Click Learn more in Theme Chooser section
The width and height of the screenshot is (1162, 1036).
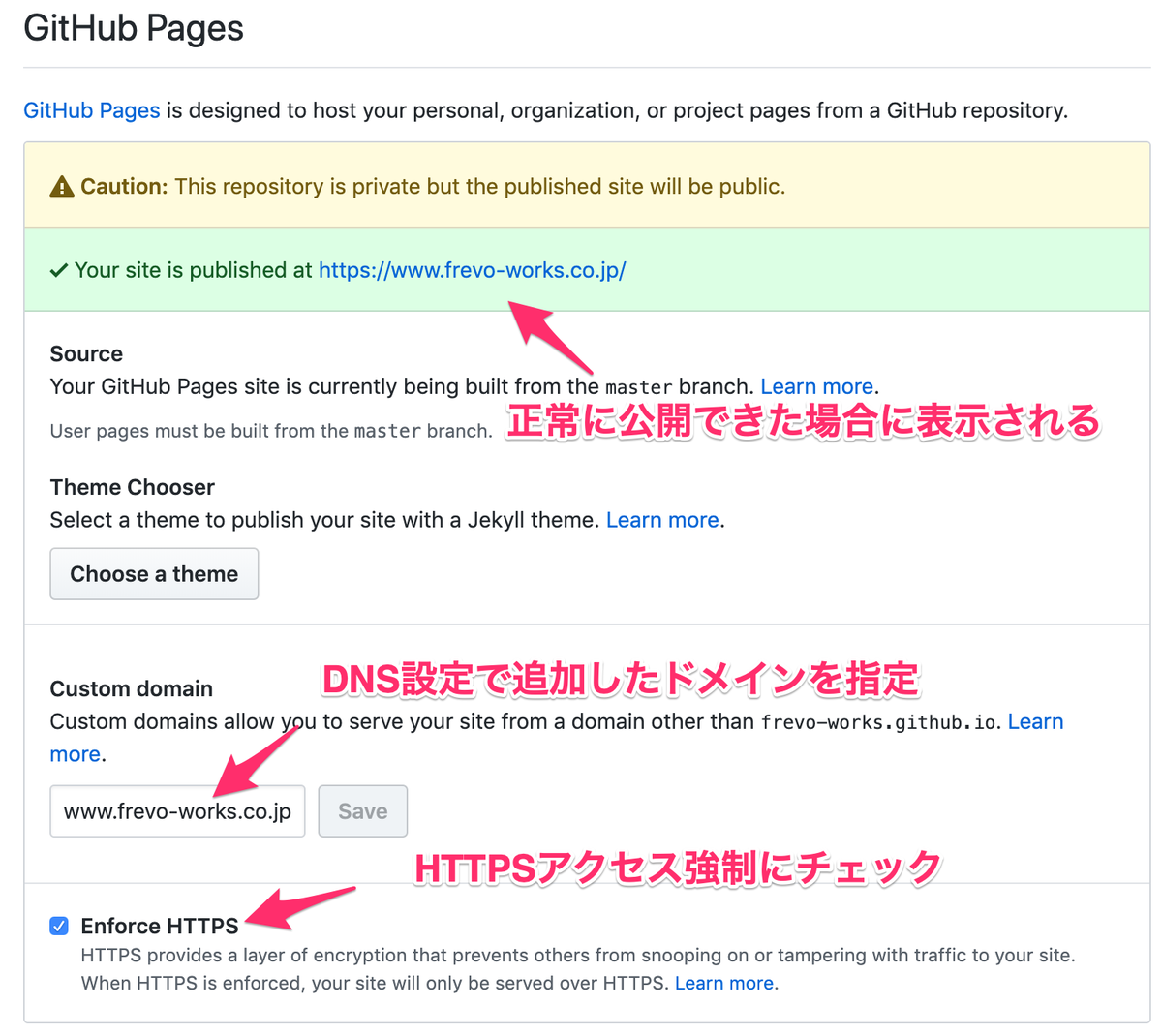pos(662,520)
